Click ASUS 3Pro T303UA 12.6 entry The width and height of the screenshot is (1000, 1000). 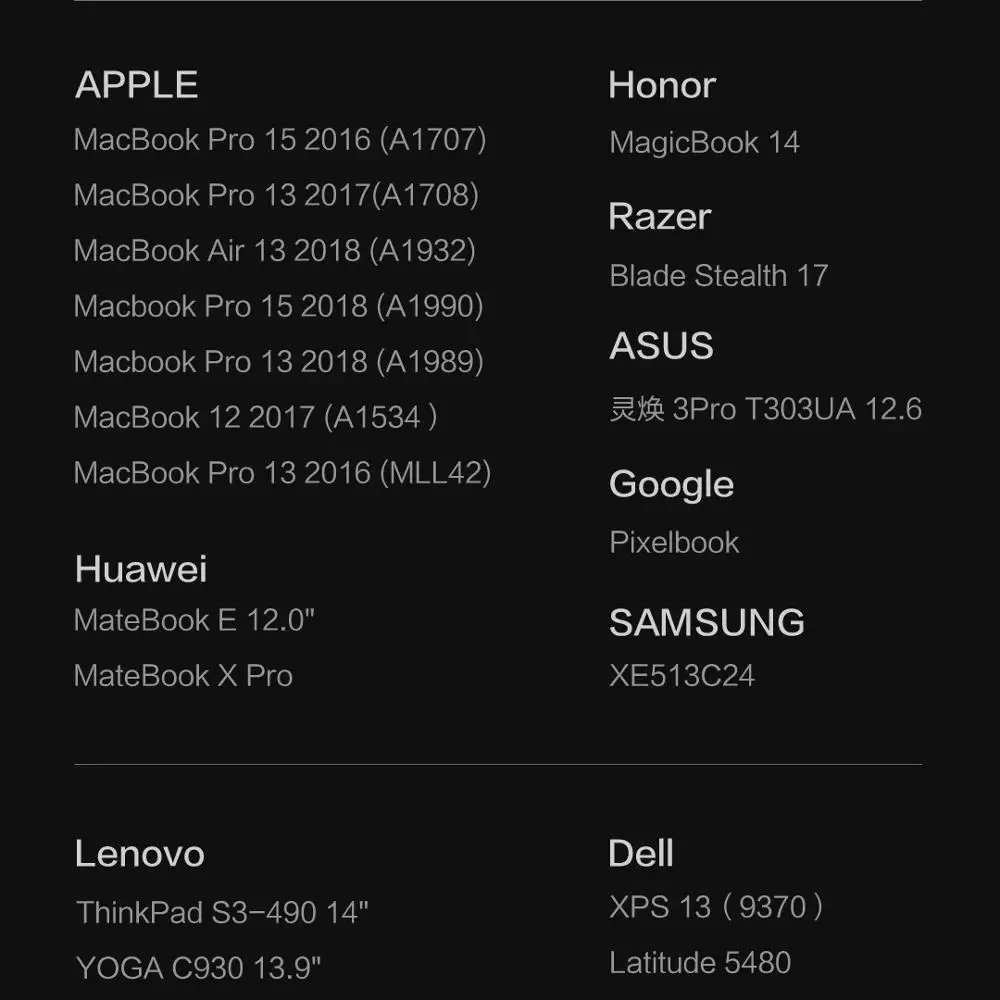click(x=765, y=409)
